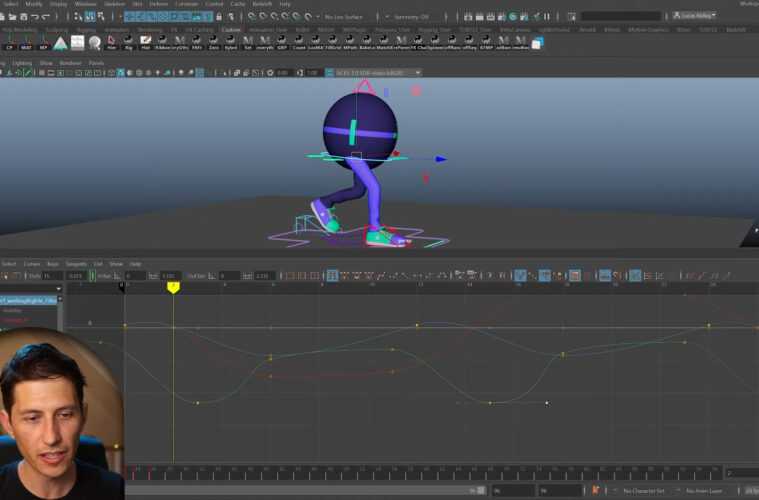The image size is (759, 500).
Task: Expand the Lucas Ridley account dropdown
Action: [692, 17]
